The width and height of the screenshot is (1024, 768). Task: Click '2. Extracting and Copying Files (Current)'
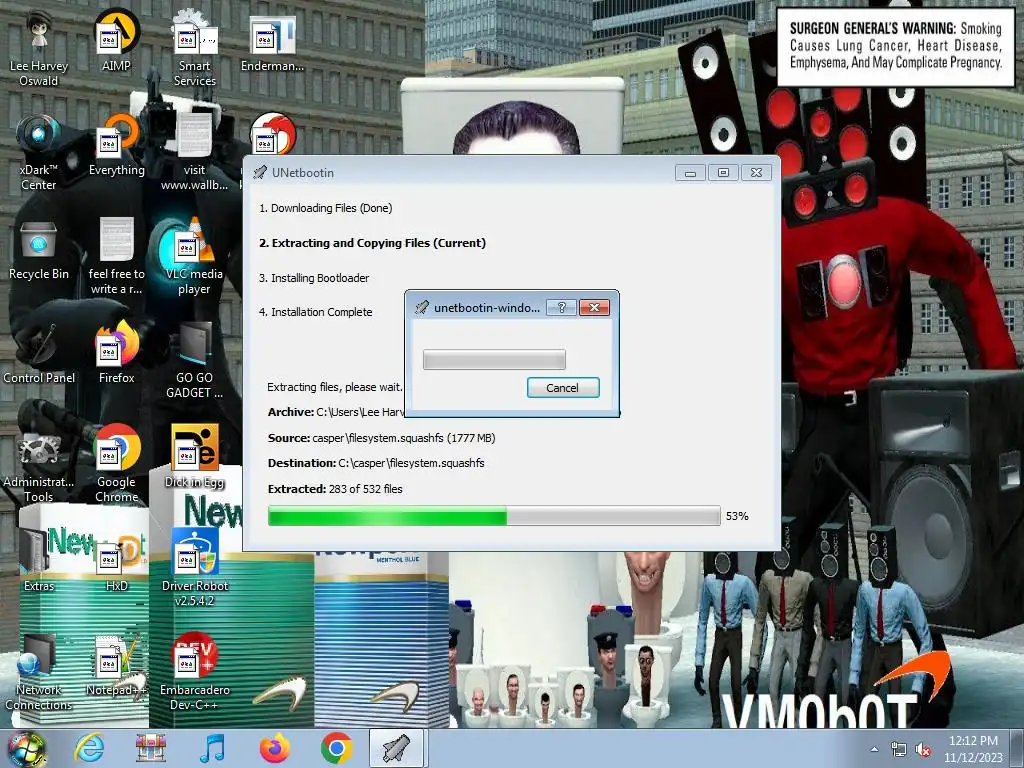372,243
